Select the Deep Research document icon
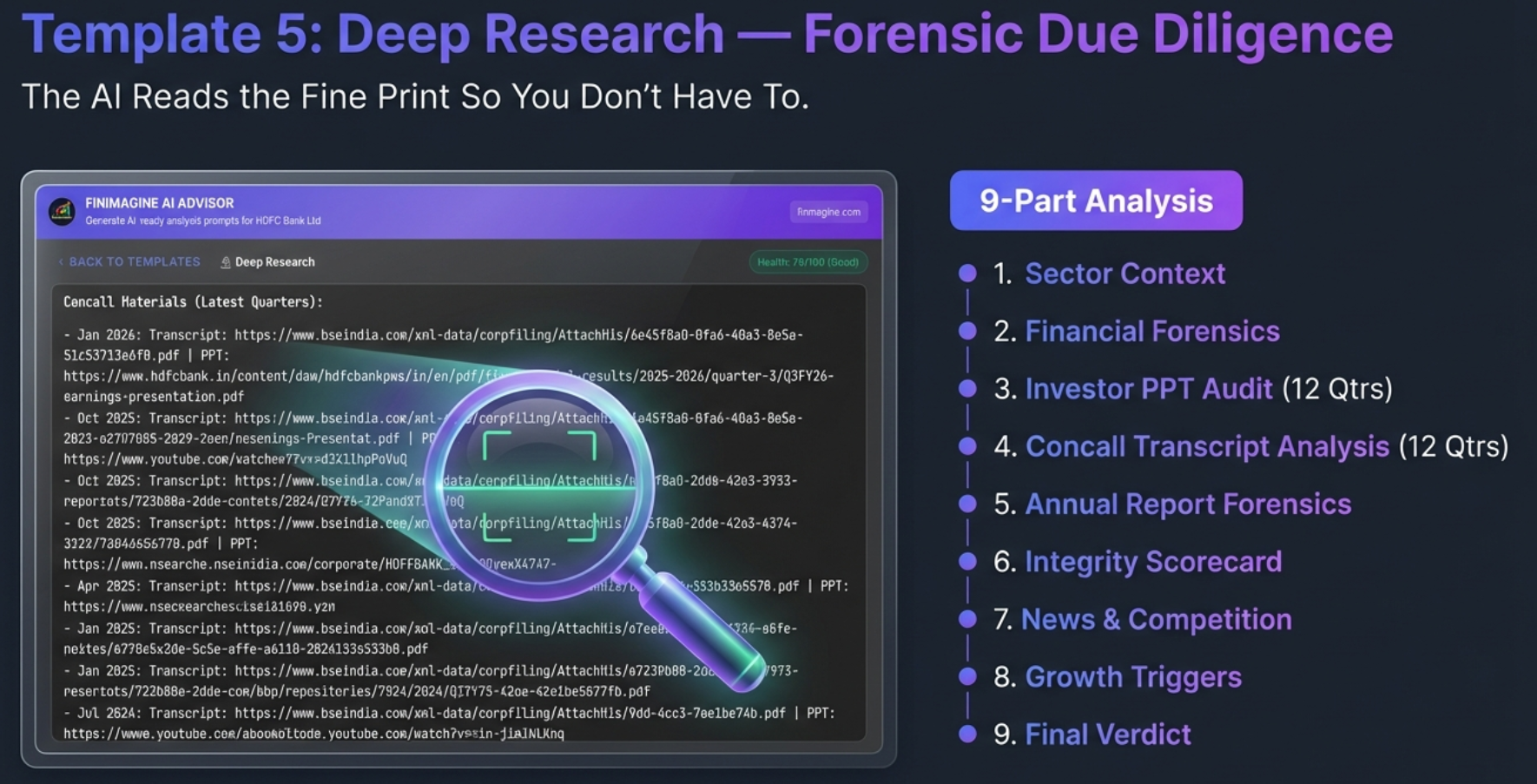 click(225, 261)
